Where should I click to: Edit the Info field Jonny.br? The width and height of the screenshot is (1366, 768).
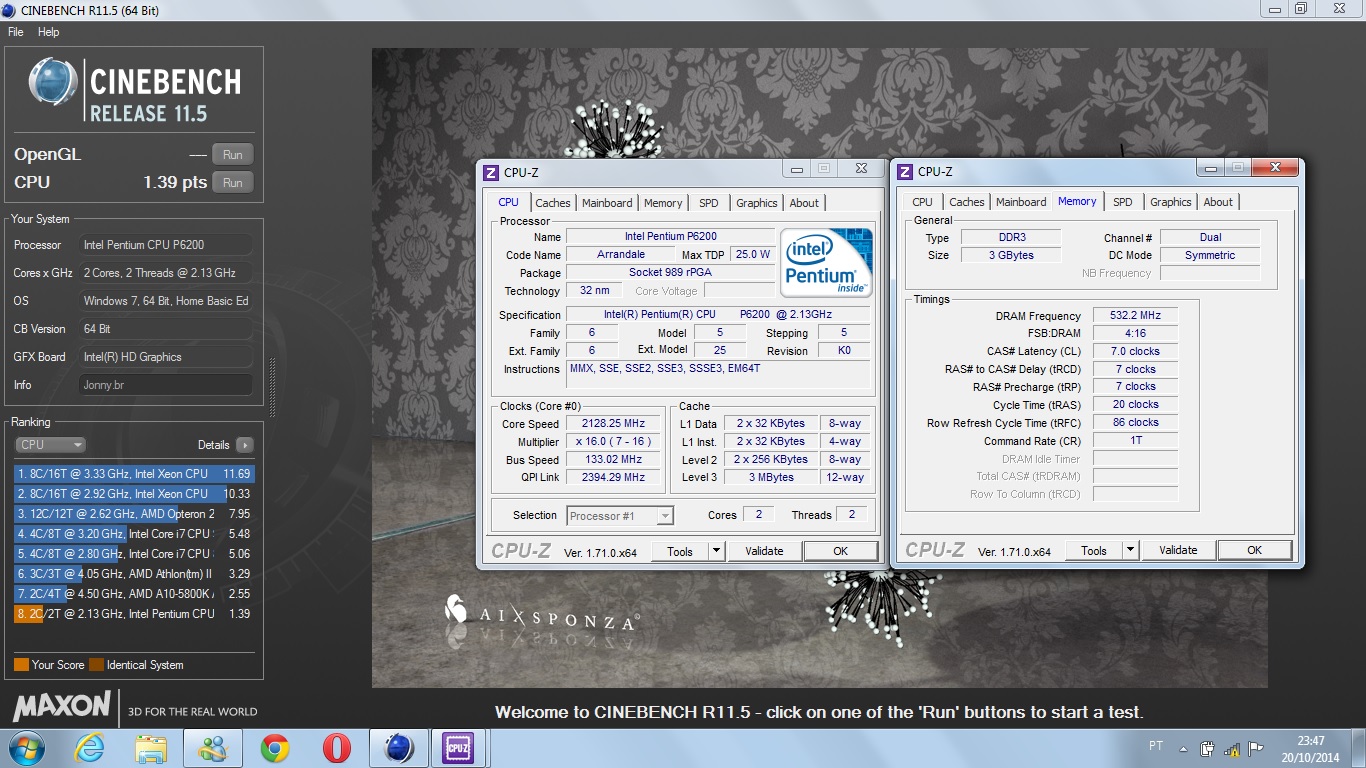click(166, 385)
